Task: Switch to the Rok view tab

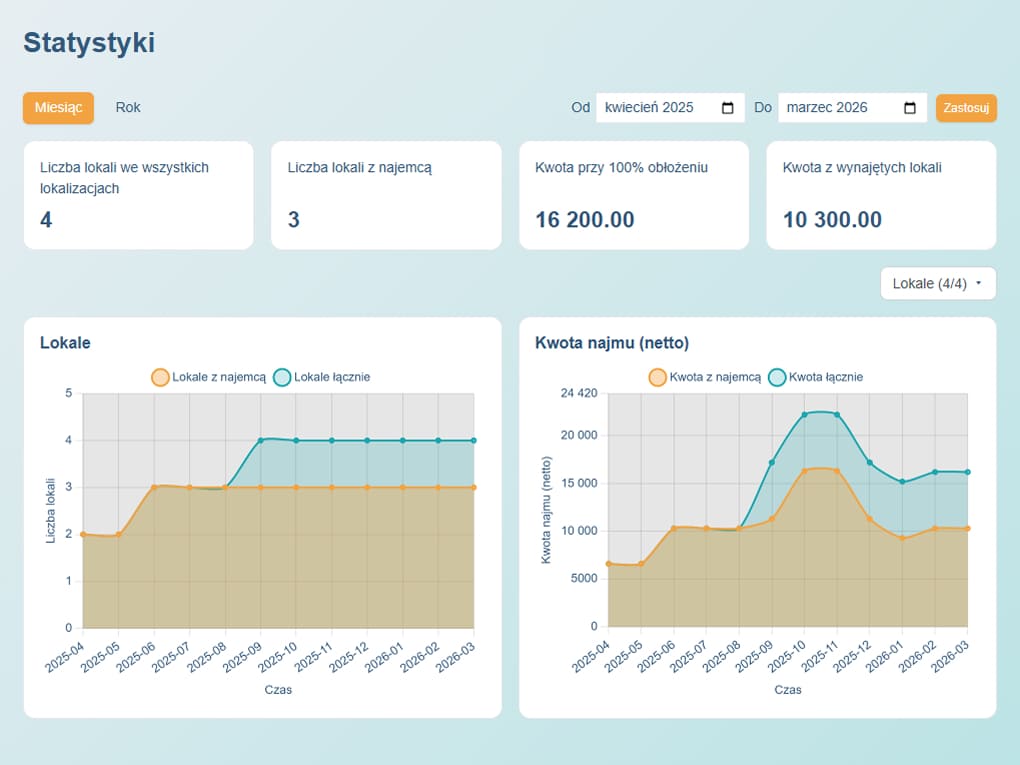Action: (128, 108)
